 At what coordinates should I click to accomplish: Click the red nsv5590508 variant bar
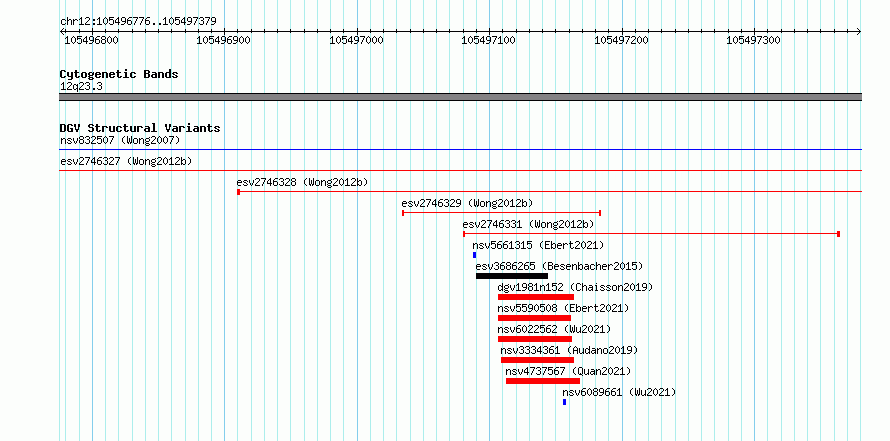tap(534, 318)
